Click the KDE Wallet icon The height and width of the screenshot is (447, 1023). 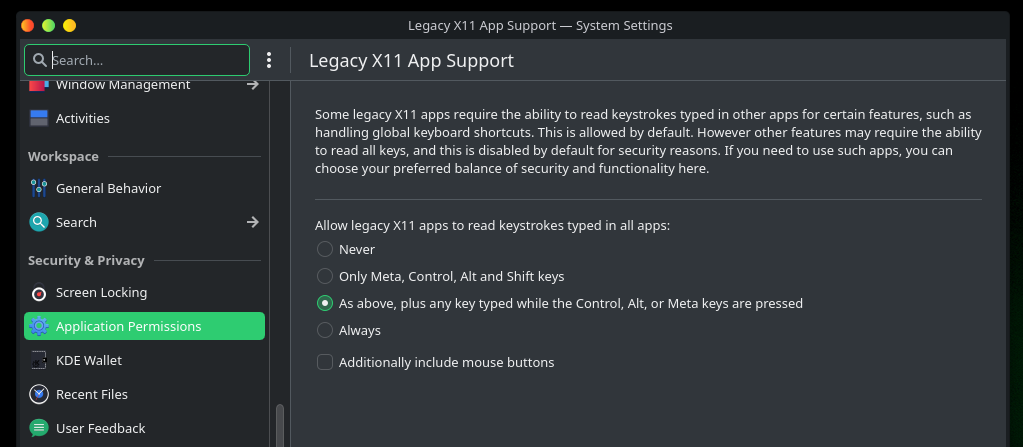39,360
